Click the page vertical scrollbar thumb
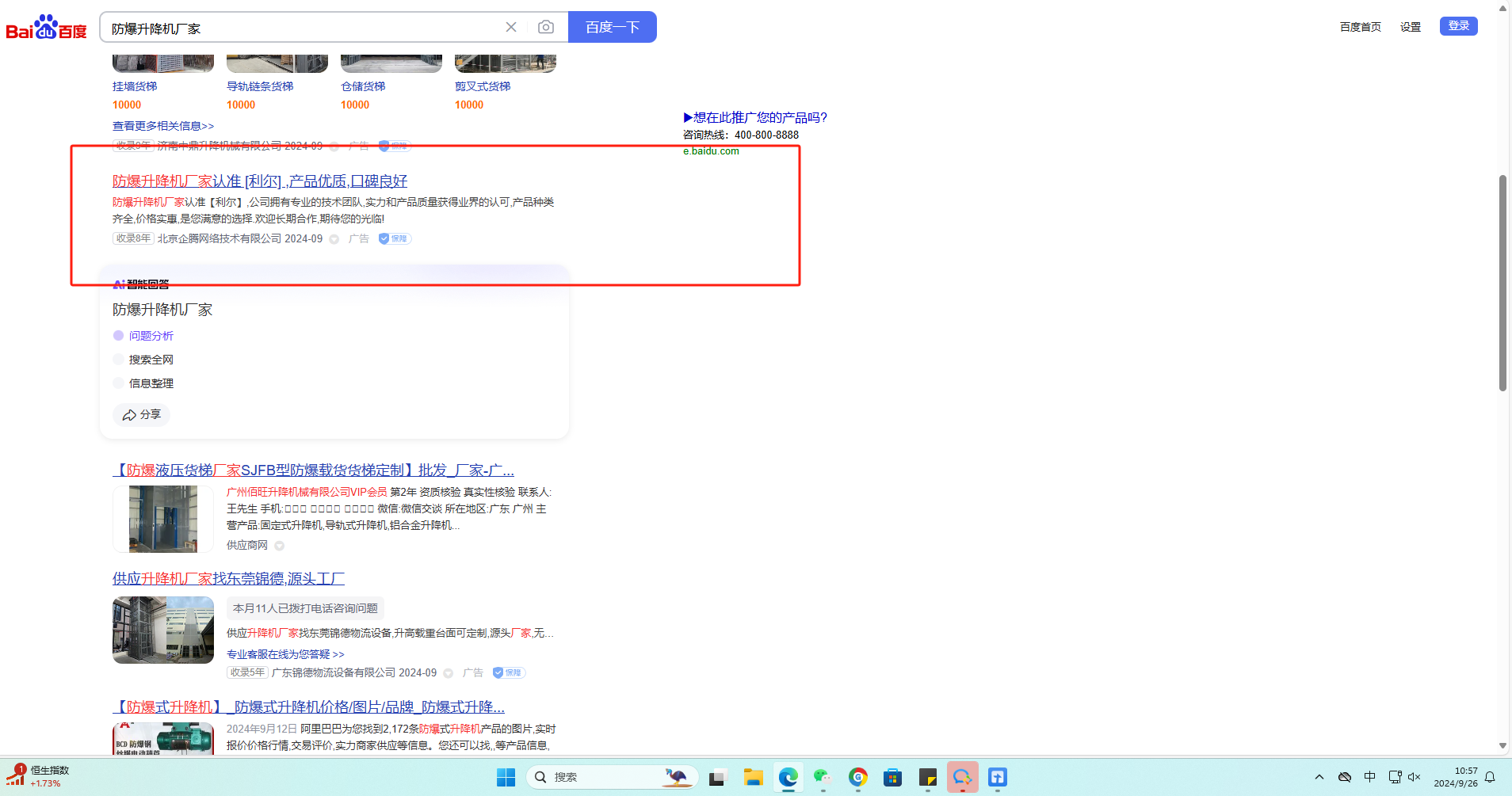 point(1502,283)
